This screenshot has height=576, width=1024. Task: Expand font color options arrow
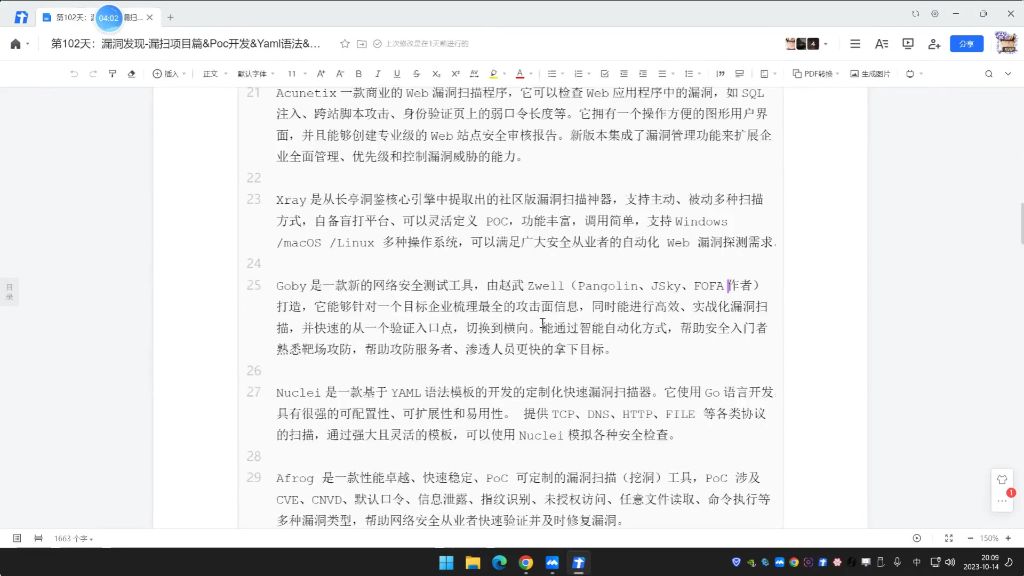(531, 74)
